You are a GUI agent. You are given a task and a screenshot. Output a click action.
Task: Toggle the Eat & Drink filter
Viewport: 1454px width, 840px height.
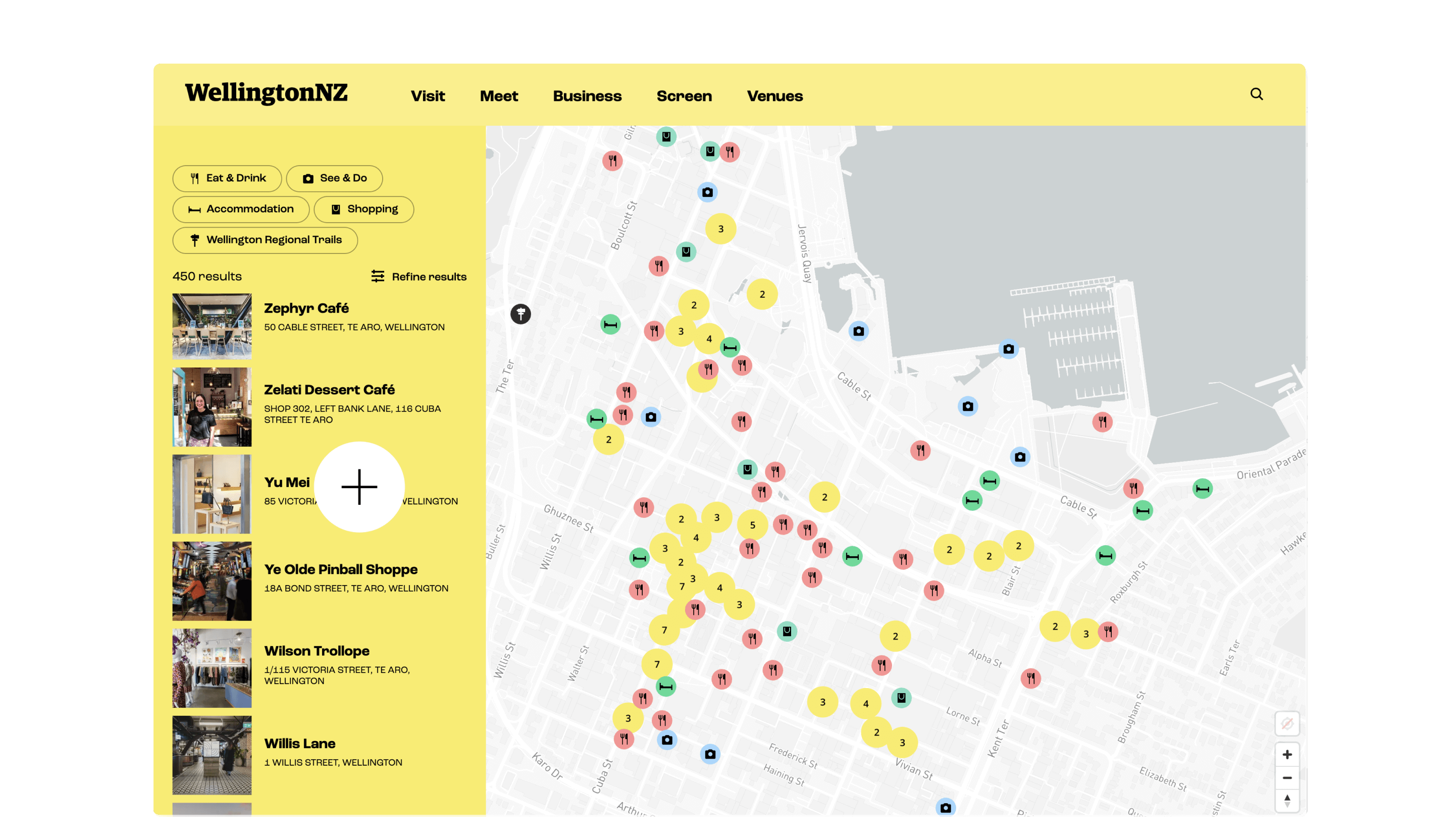click(x=227, y=178)
